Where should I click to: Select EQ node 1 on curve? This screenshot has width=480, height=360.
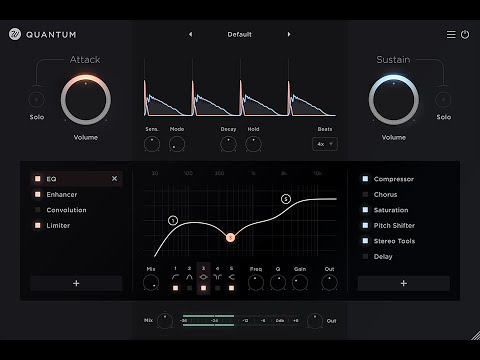[173, 220]
